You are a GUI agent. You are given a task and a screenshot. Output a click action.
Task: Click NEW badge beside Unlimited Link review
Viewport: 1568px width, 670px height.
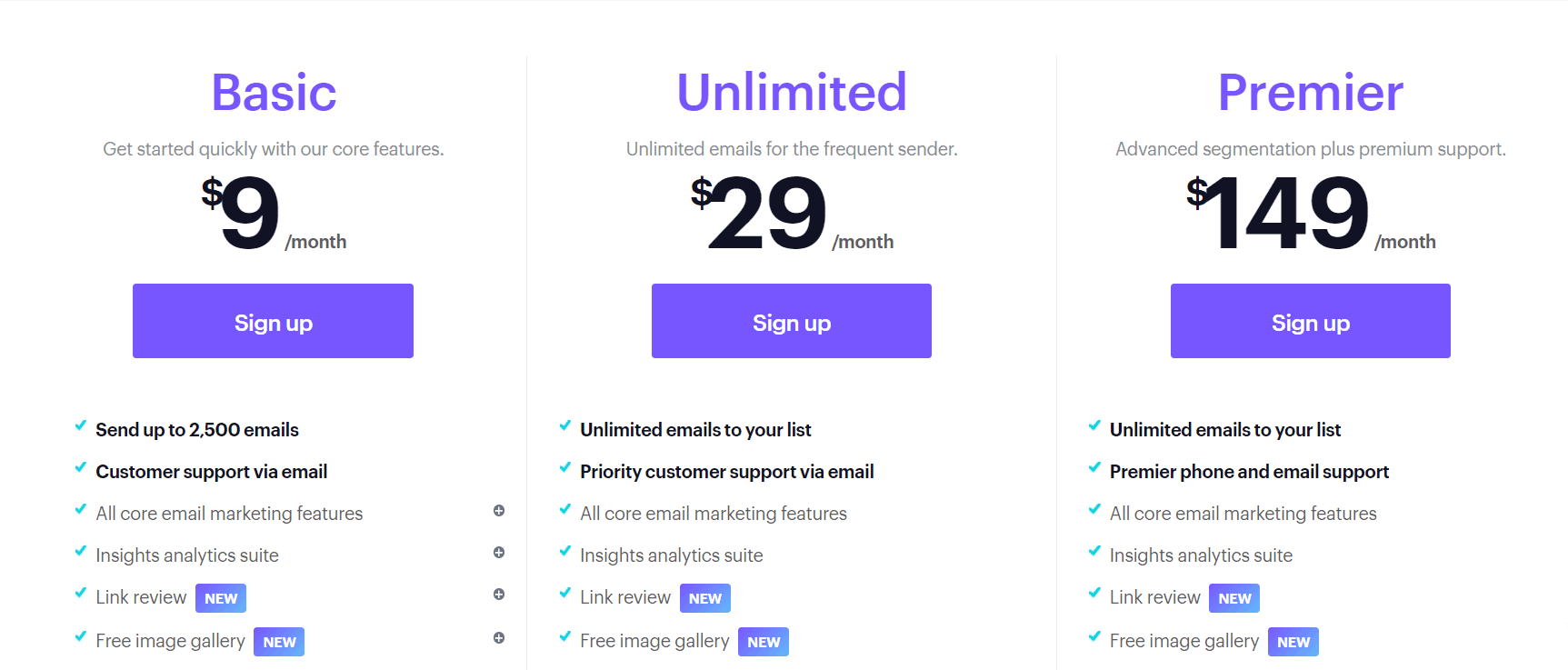point(705,598)
